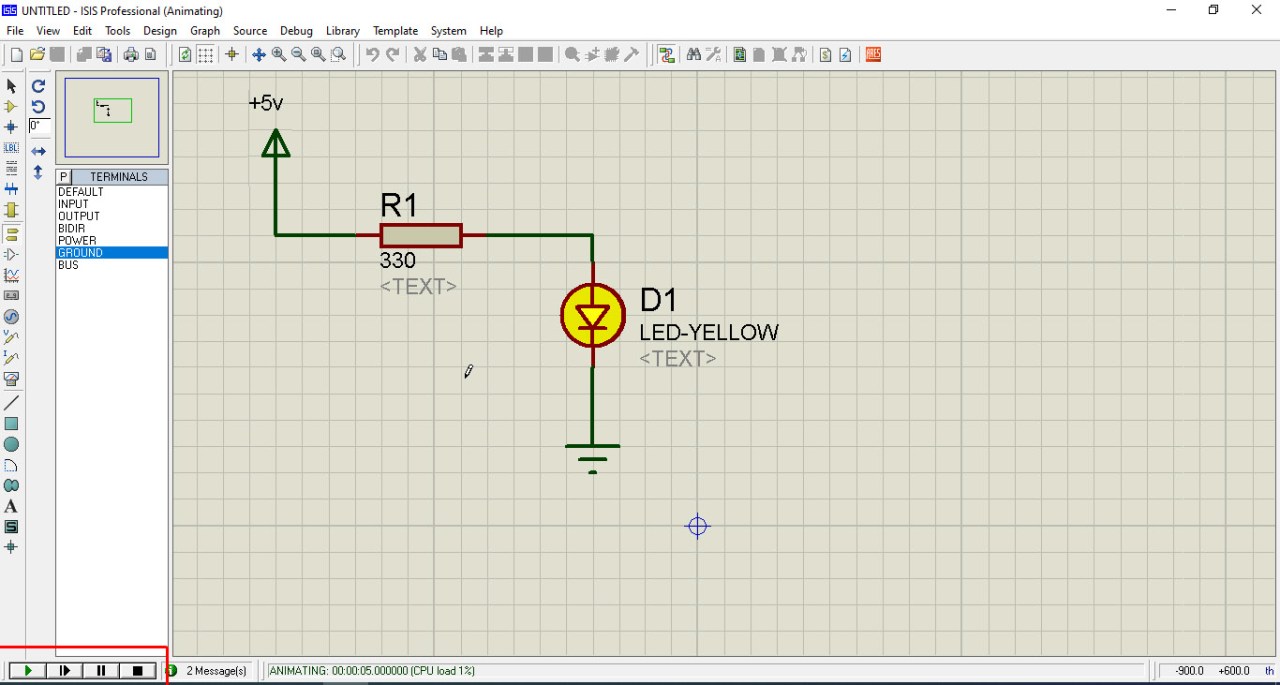Run the Electrical Rule Check
The width and height of the screenshot is (1280, 685).
tap(844, 54)
